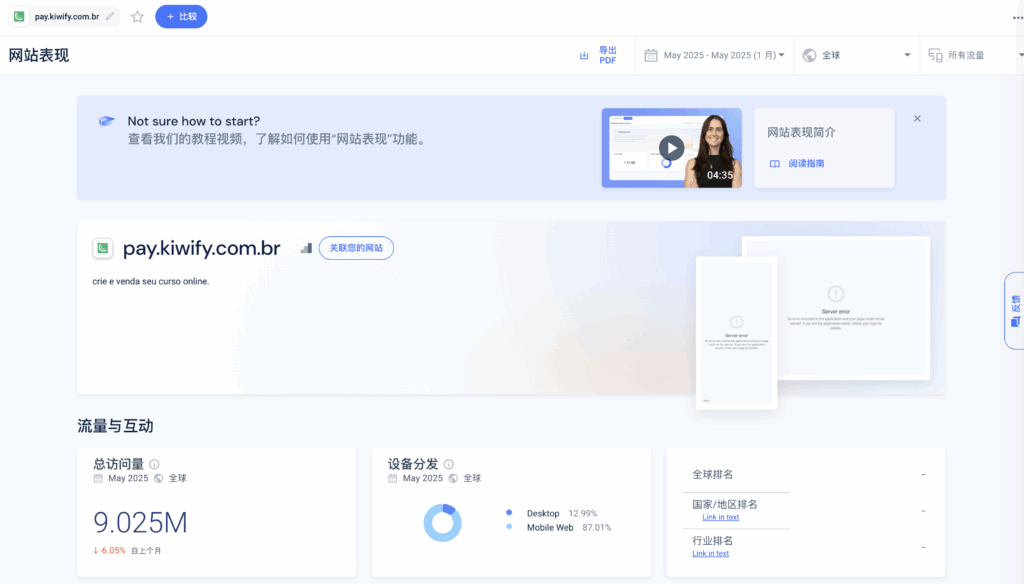
Task: Click the -6.05% change indicator
Action: (x=109, y=551)
